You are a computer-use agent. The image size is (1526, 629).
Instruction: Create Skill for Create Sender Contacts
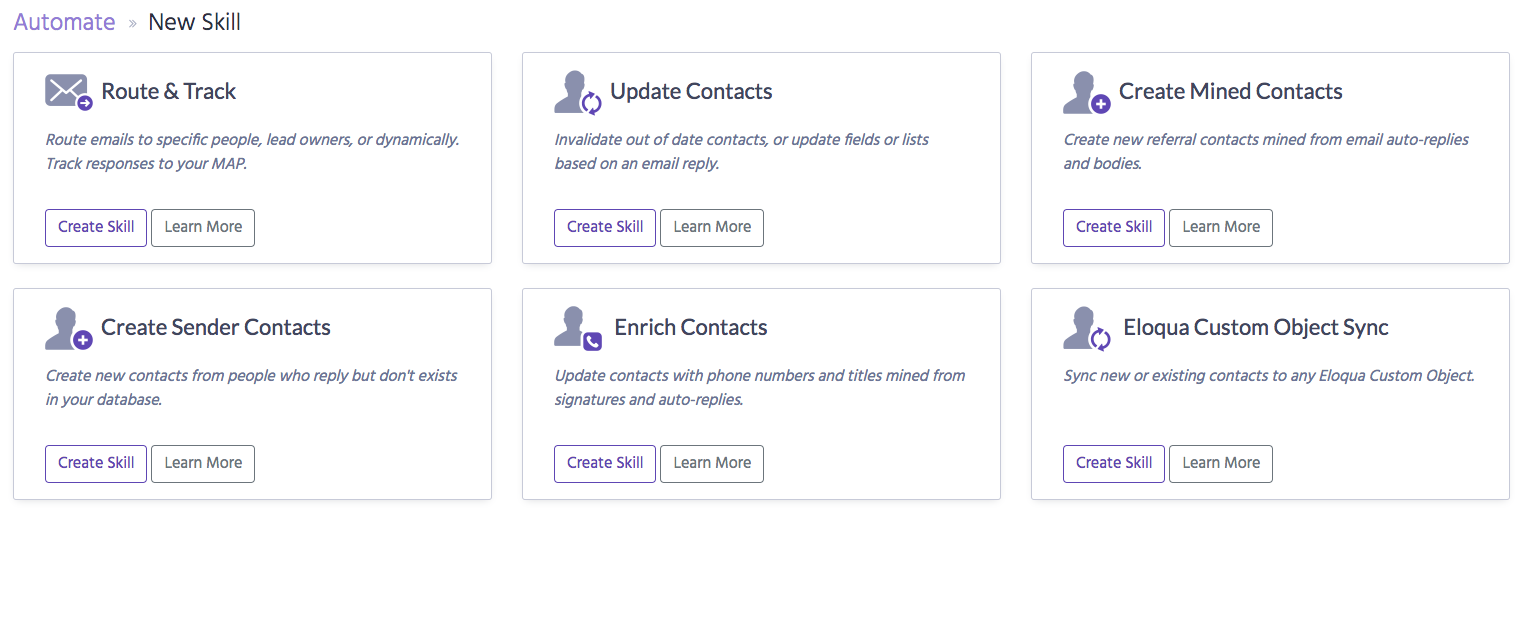96,463
